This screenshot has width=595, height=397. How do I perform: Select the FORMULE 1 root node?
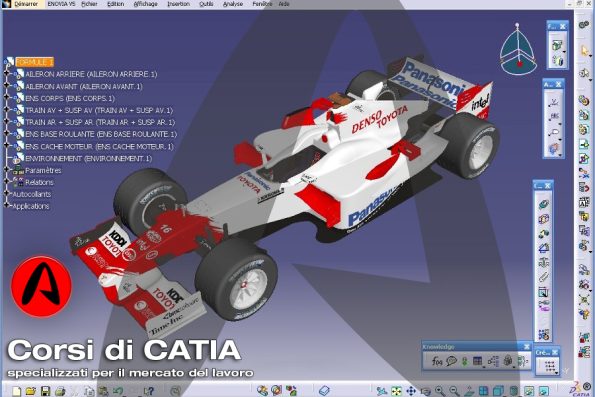coord(34,62)
